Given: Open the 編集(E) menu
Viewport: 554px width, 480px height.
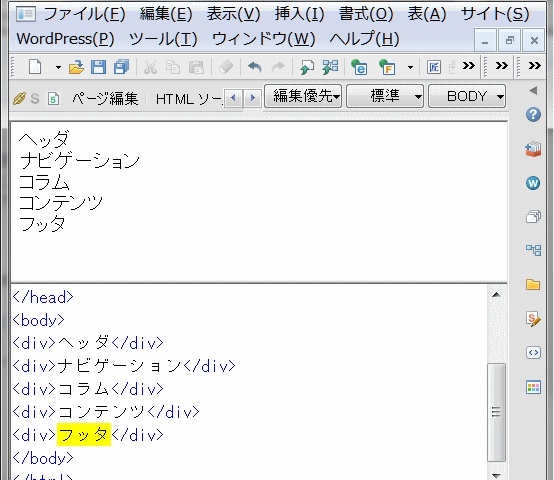Looking at the screenshot, I should [x=166, y=14].
